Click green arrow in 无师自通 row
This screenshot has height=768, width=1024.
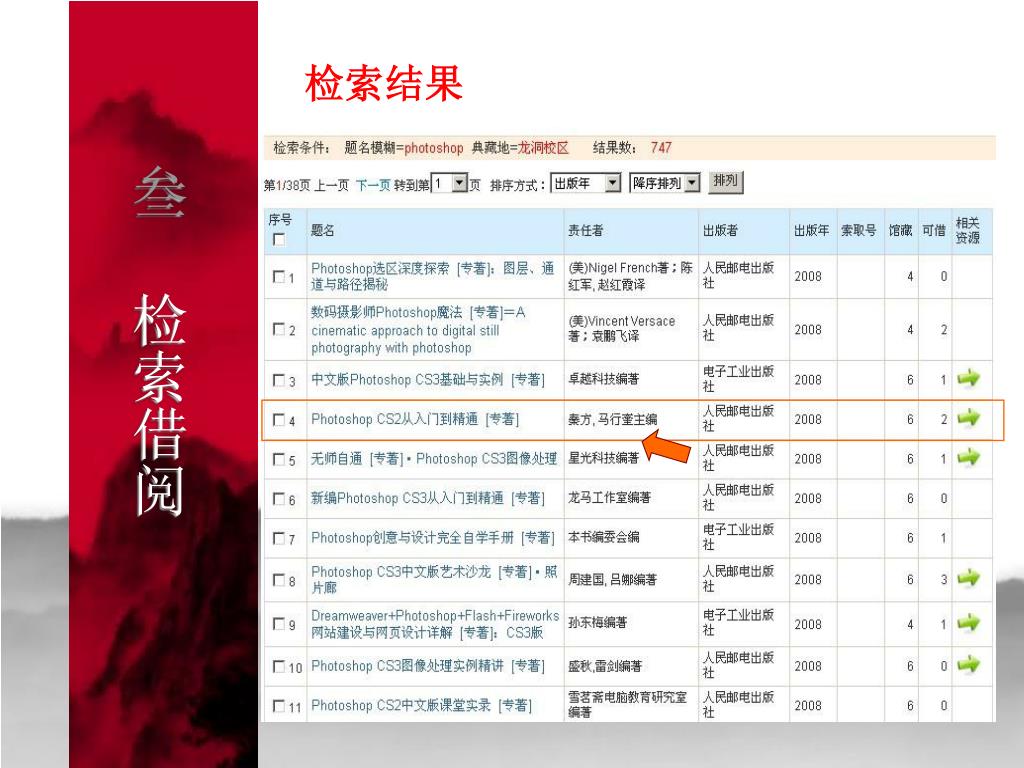[x=968, y=457]
